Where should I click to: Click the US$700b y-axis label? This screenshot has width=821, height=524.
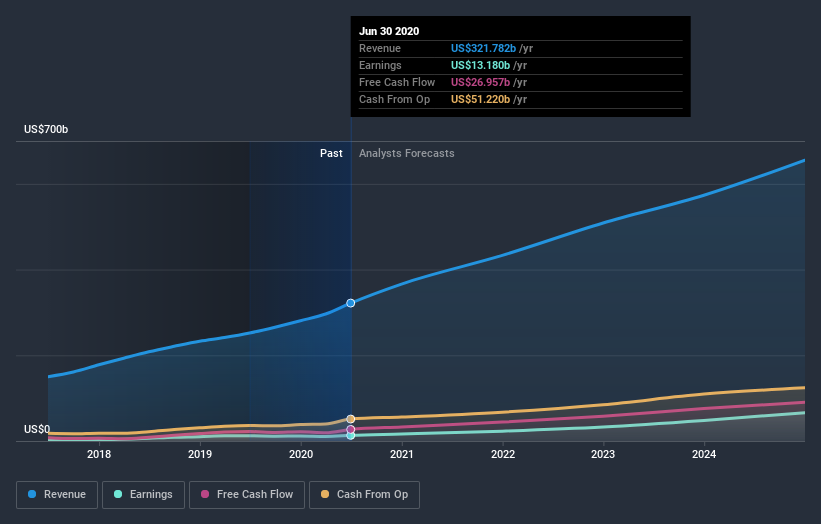pyautogui.click(x=46, y=129)
